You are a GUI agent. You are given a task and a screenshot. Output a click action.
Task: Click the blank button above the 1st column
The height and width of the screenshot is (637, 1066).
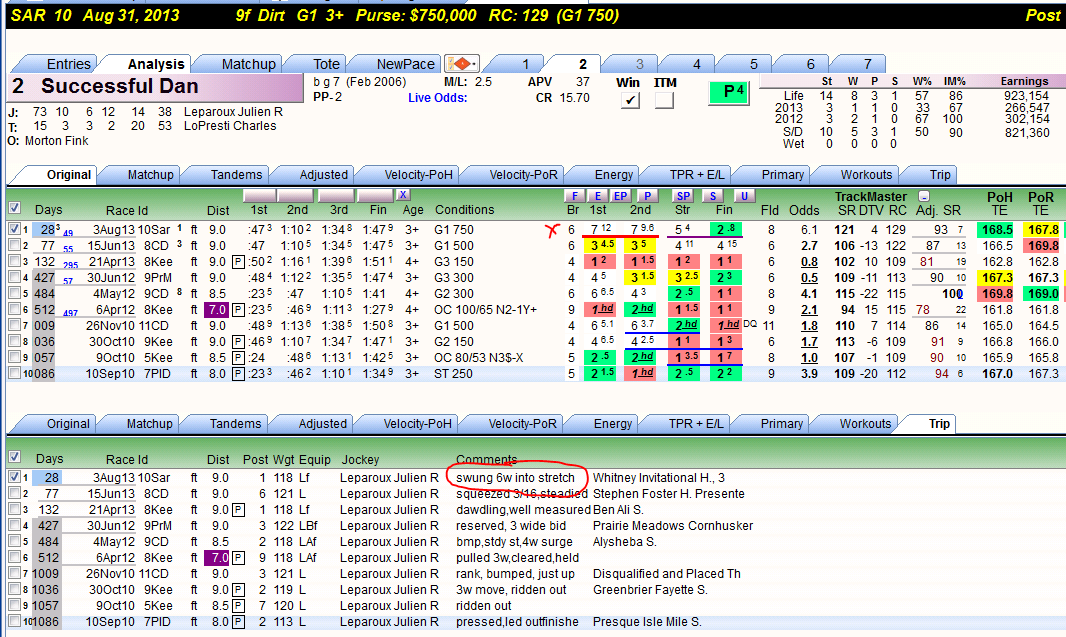(x=259, y=195)
